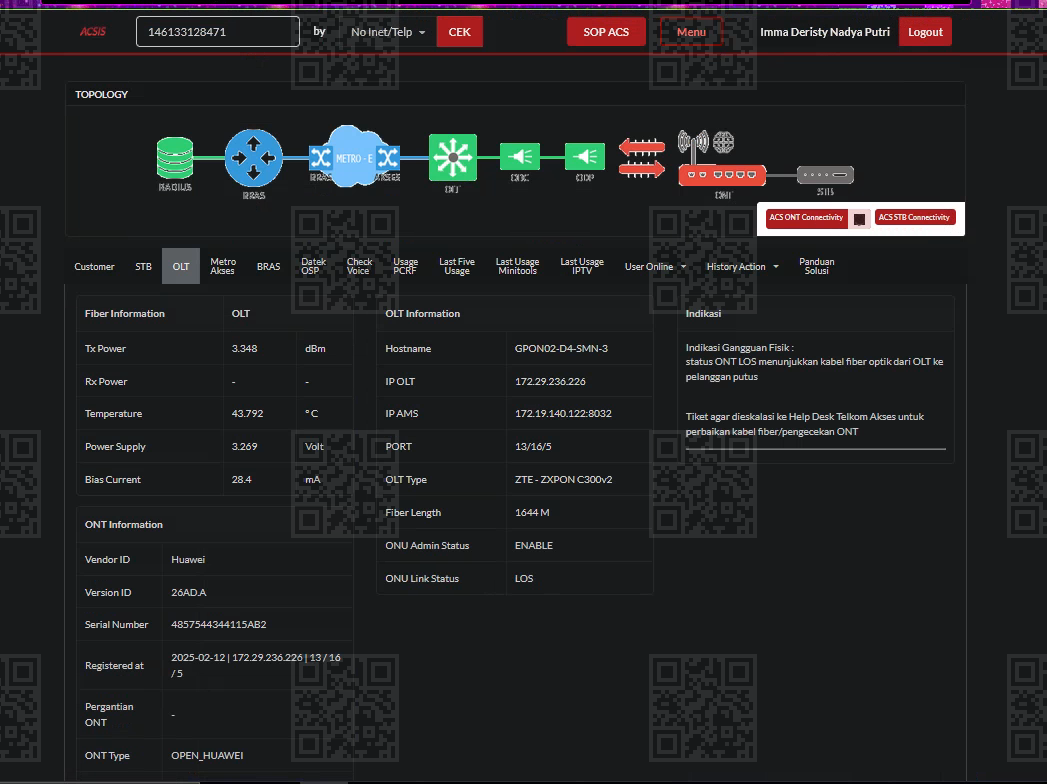
Task: Click the ONU Admin Status value ENABLE
Action: tap(534, 546)
